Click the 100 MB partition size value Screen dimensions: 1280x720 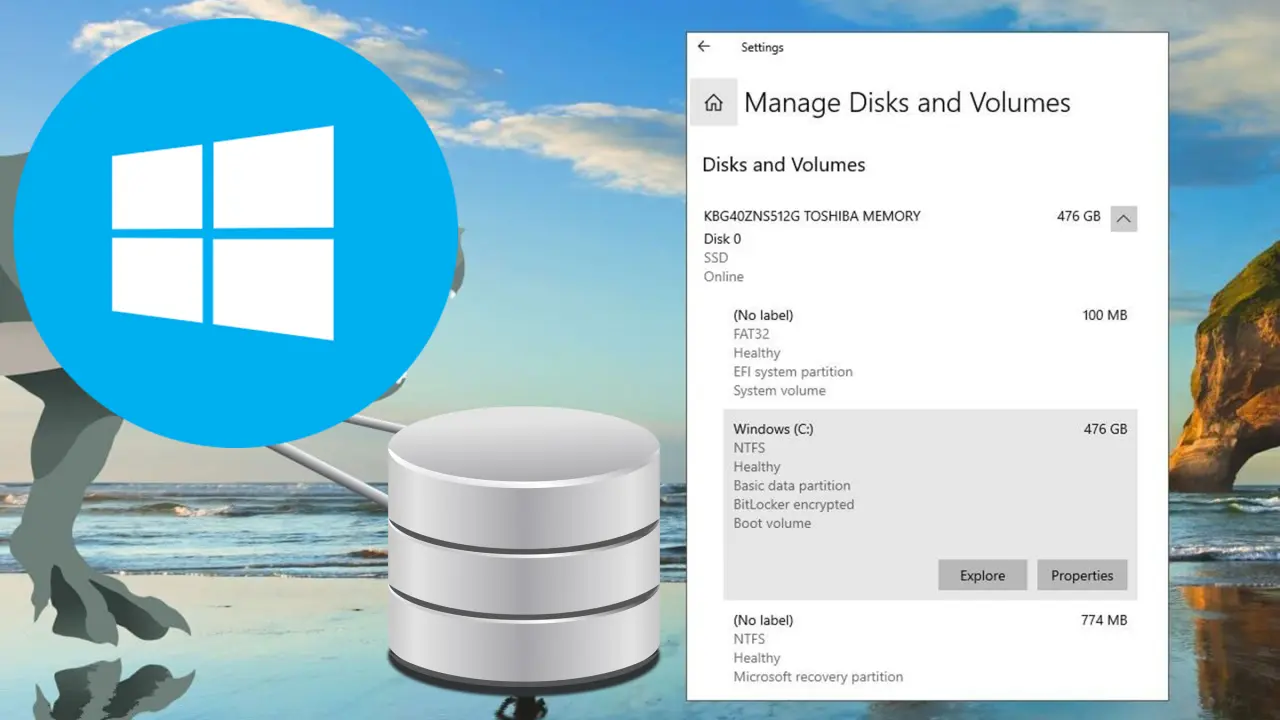[1104, 315]
